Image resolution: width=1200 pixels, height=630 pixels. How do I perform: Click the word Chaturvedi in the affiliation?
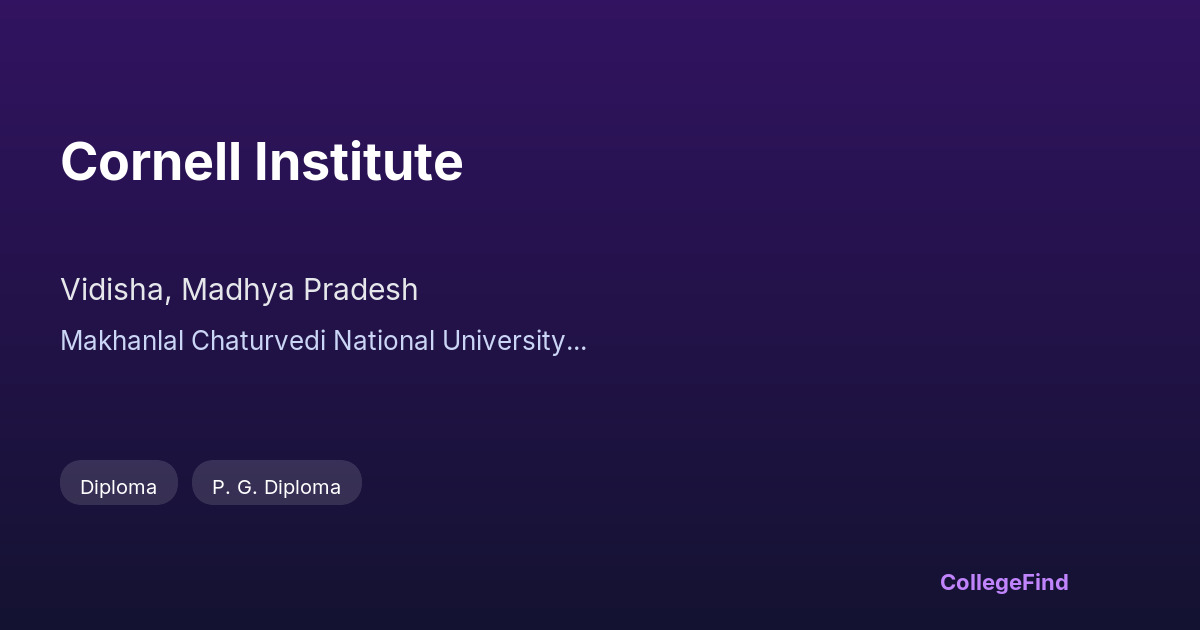click(x=258, y=341)
